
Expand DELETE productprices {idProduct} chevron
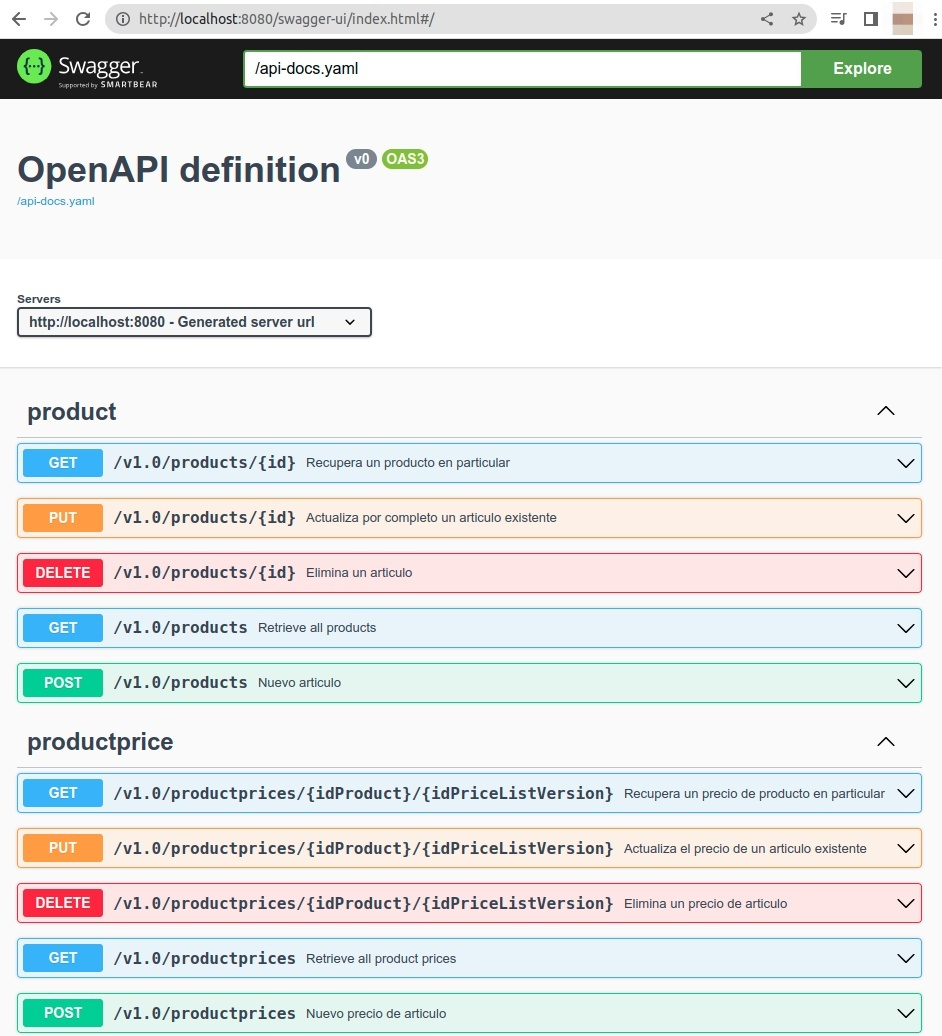click(906, 904)
